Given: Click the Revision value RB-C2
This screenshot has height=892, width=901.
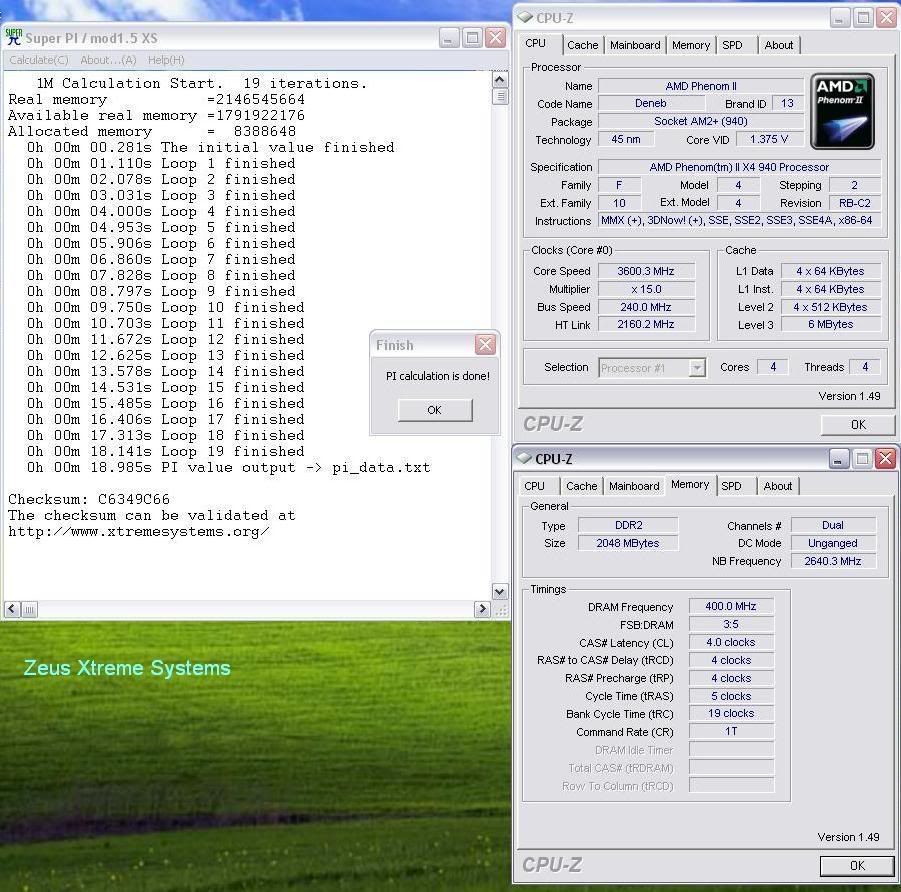Looking at the screenshot, I should [x=854, y=203].
